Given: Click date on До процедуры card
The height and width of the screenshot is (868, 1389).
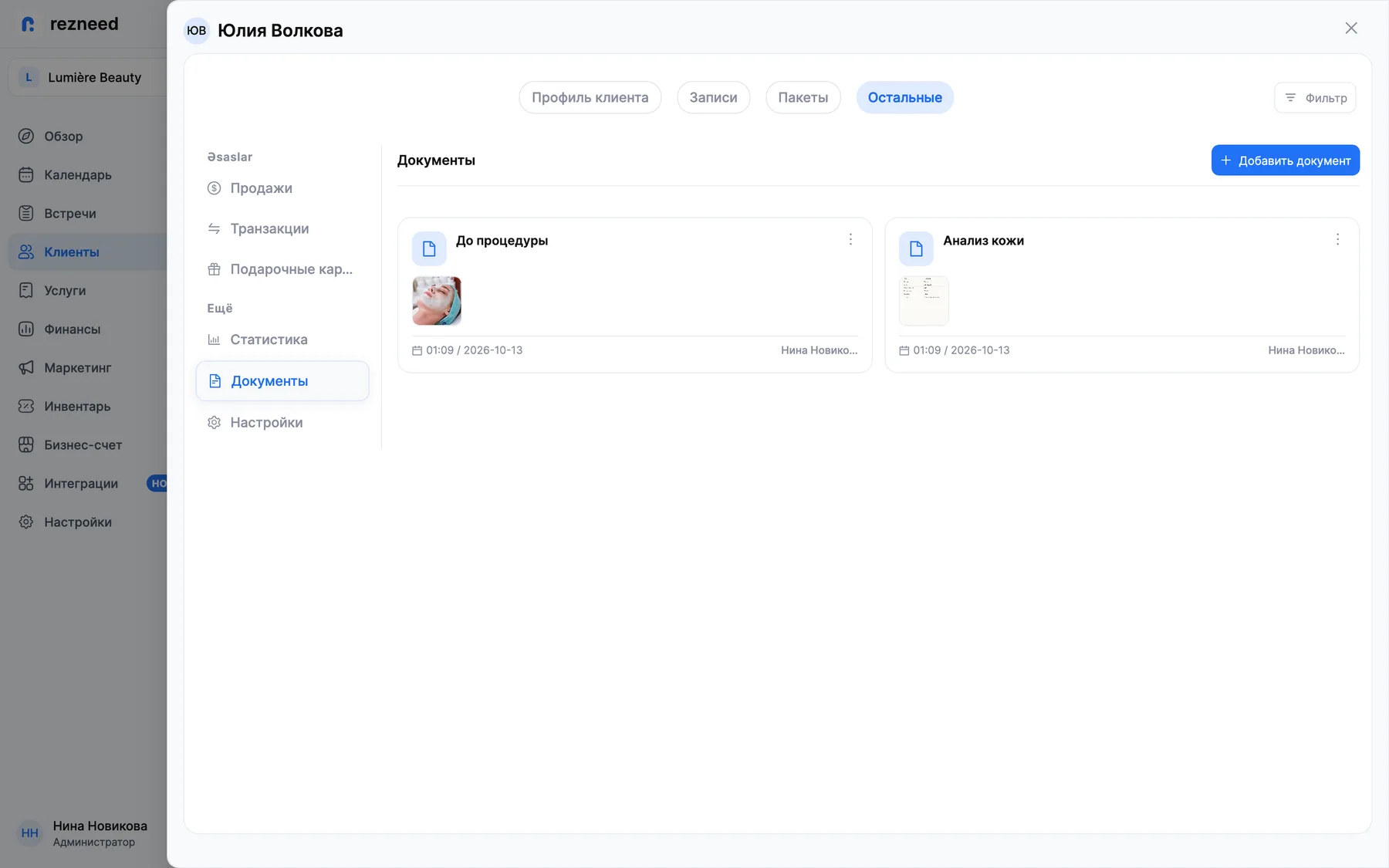Looking at the screenshot, I should pos(468,350).
